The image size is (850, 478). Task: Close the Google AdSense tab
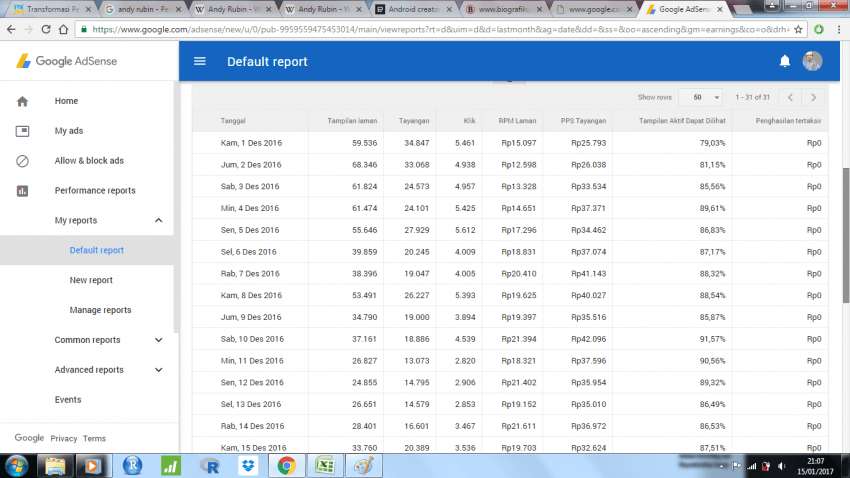(720, 9)
